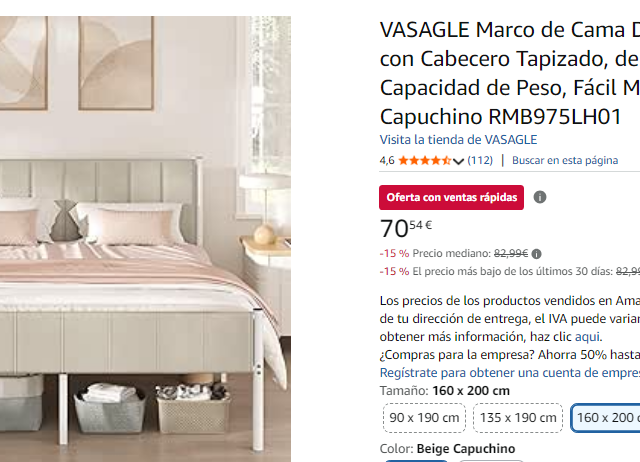
Task: Click the main bed product image
Action: pyautogui.click(x=145, y=239)
